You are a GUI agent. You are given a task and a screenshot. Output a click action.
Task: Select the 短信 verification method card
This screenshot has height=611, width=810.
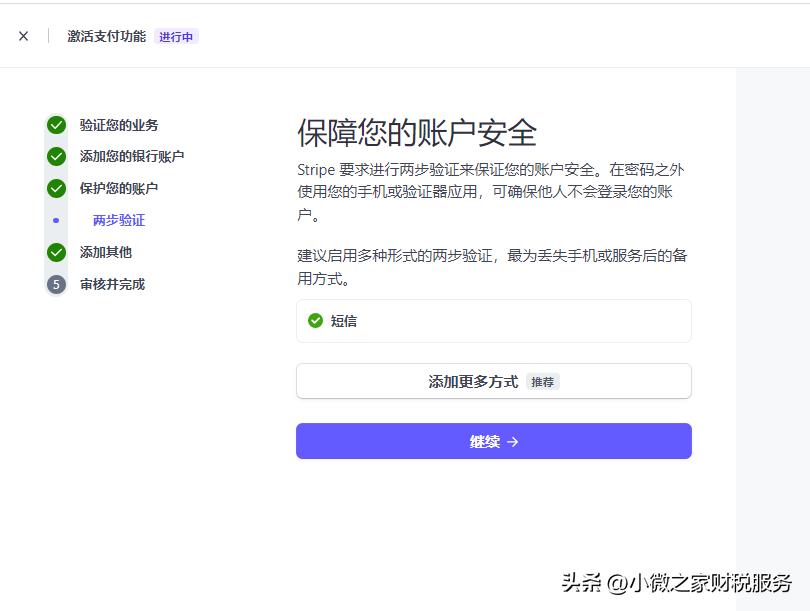(493, 321)
